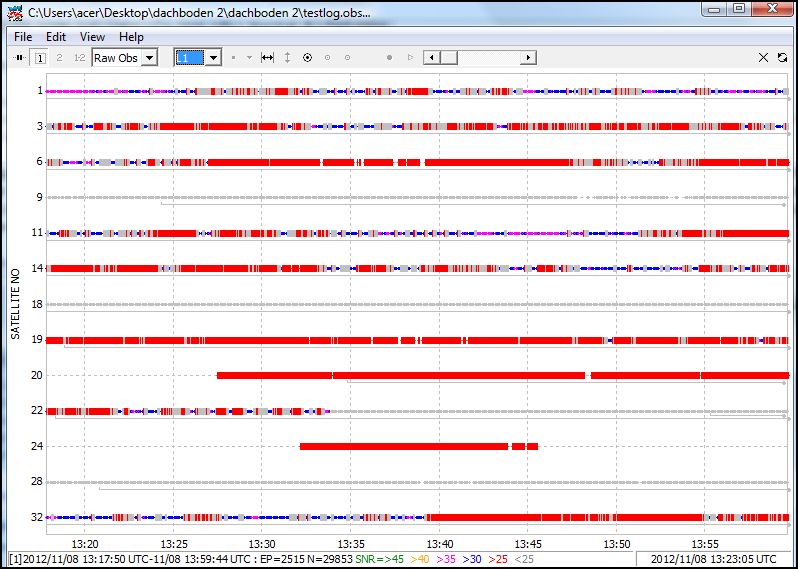Click the fit horizontal range icon
The height and width of the screenshot is (569, 798).
pyautogui.click(x=267, y=58)
